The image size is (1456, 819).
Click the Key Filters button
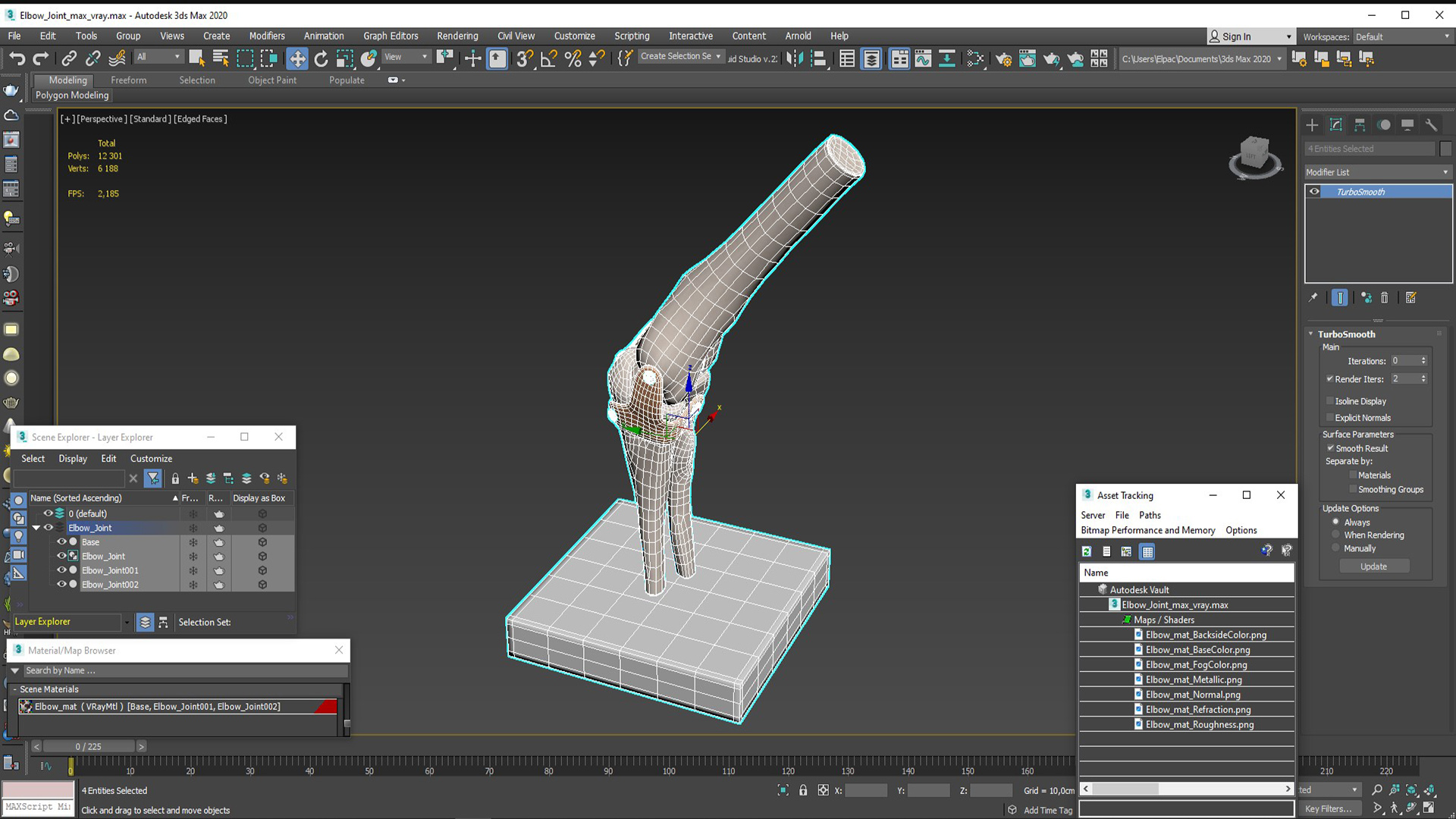tap(1328, 809)
